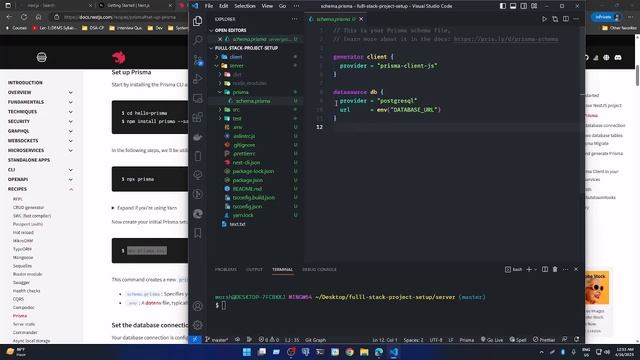
Task: Open Explorer panel ellipsis actions
Action: [x=294, y=19]
